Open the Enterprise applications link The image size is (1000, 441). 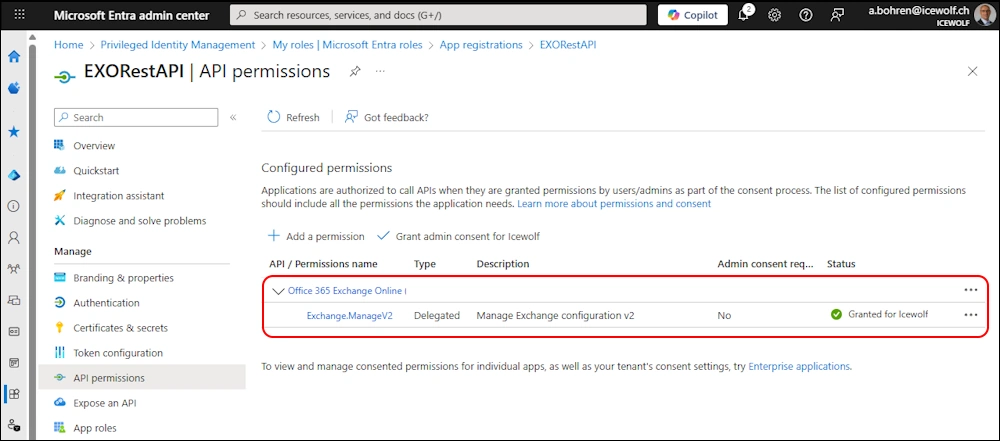tap(799, 367)
